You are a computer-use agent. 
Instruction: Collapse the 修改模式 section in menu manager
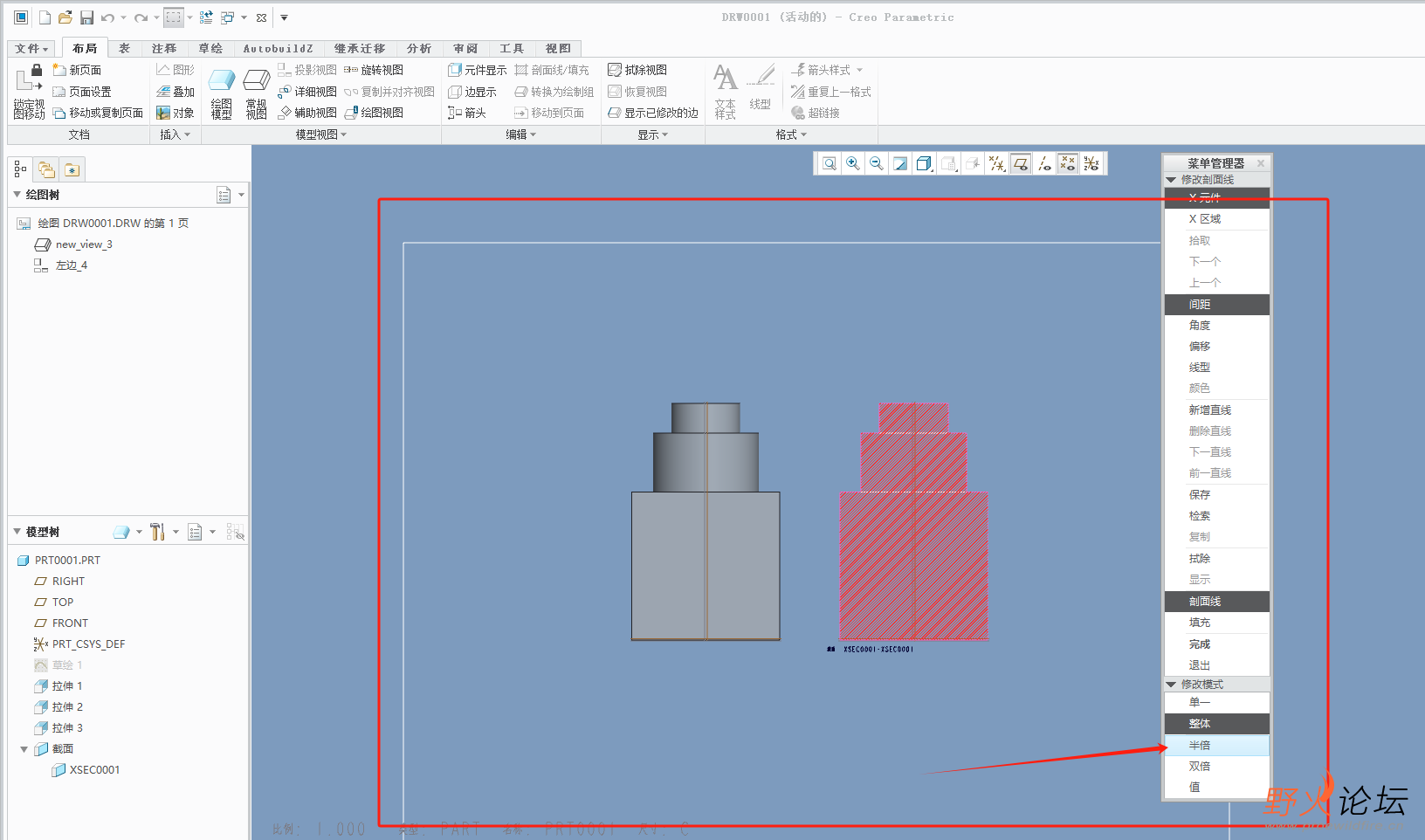1171,685
